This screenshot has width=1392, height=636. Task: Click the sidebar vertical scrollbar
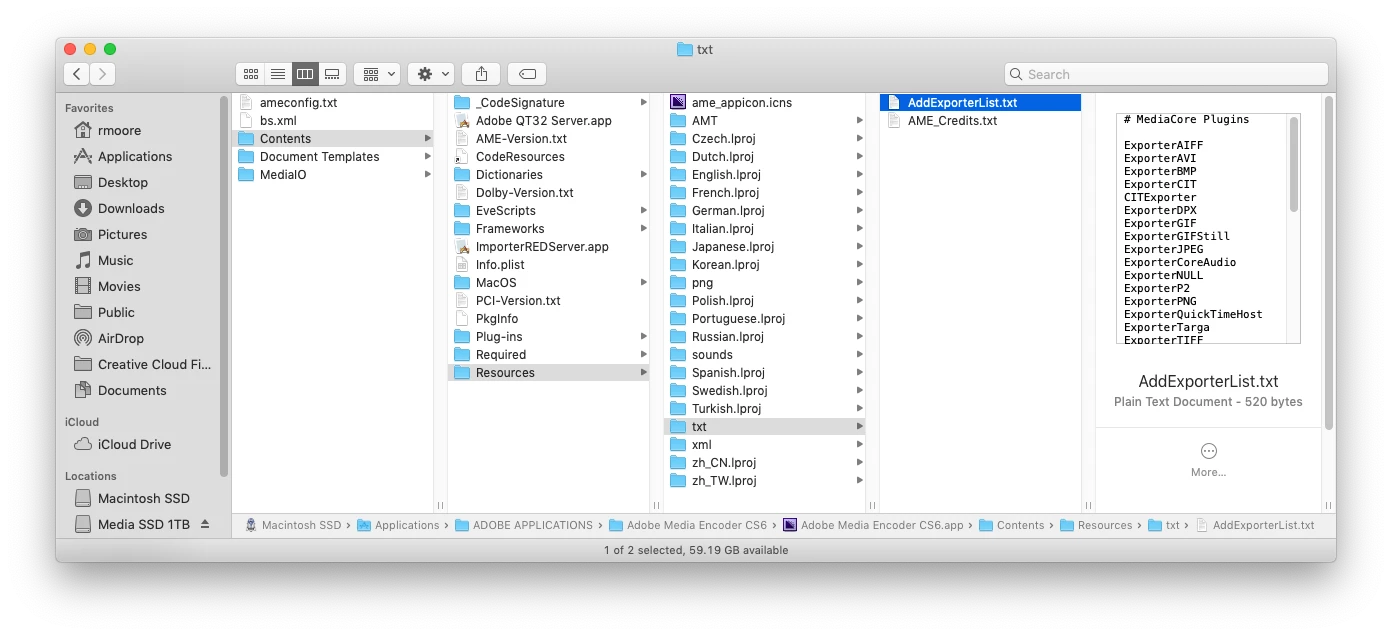click(x=225, y=285)
